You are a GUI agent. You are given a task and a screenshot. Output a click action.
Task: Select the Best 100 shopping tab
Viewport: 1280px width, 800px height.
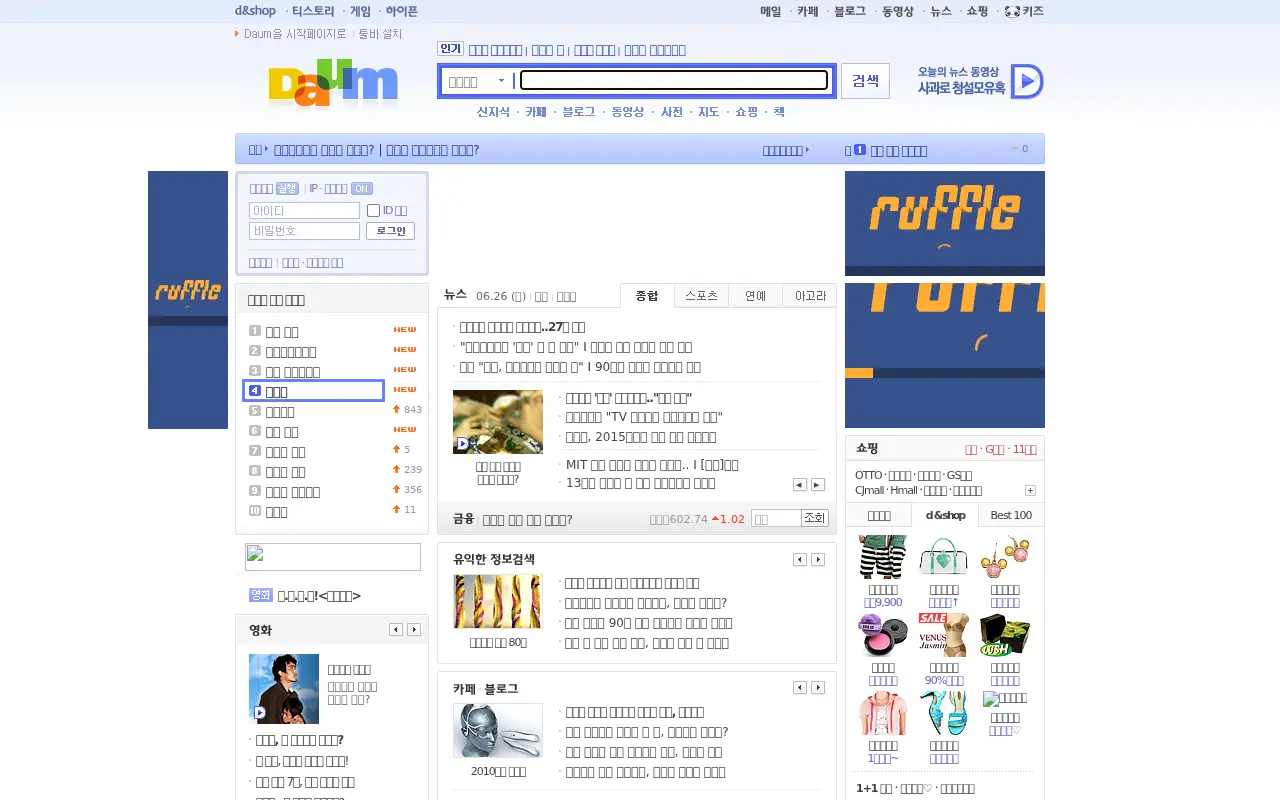[1011, 515]
